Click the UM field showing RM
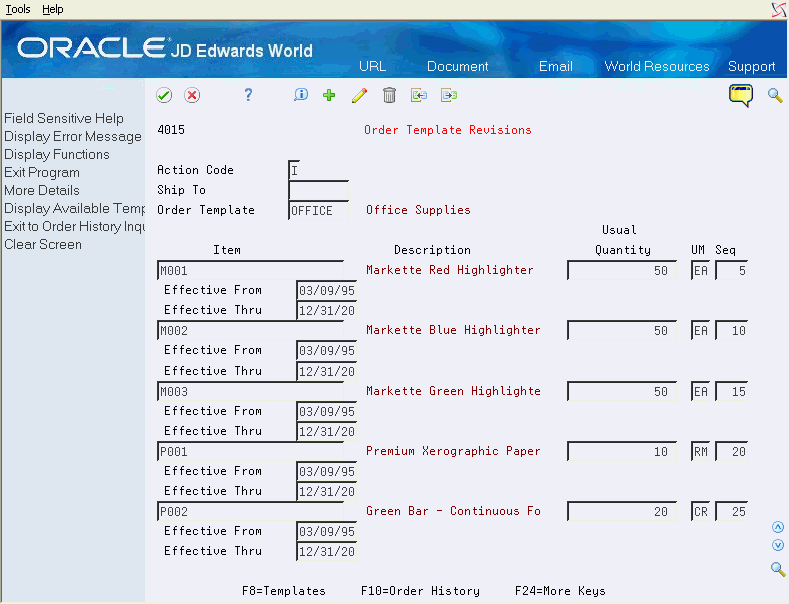789x604 pixels. point(700,451)
